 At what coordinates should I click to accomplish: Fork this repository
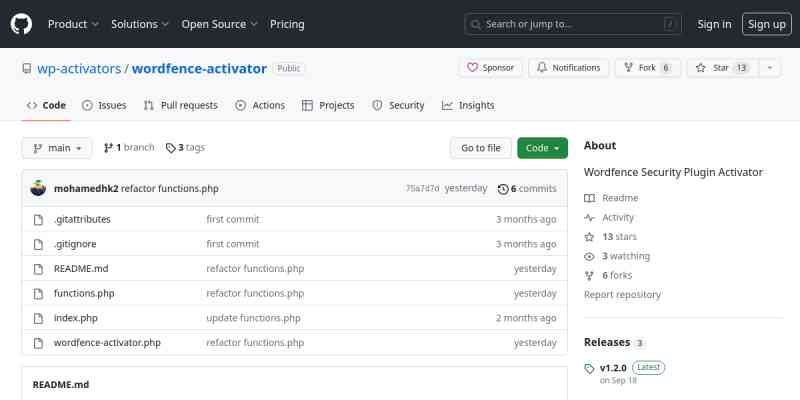(x=647, y=68)
